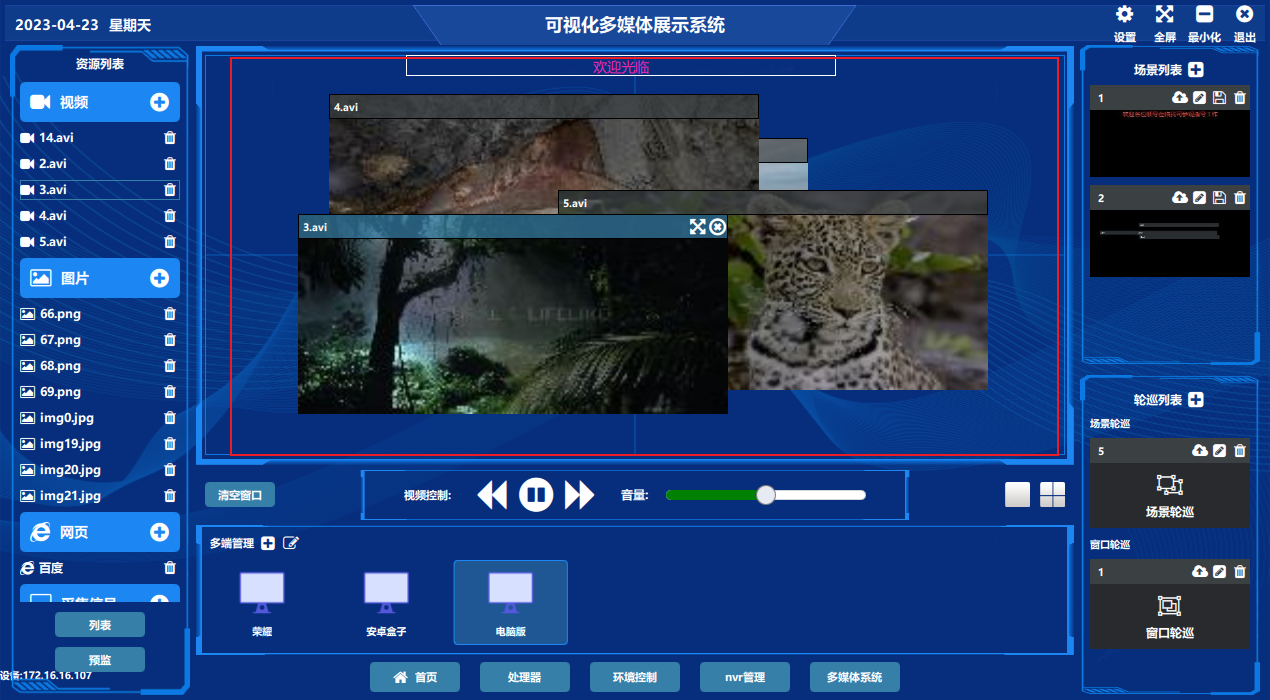This screenshot has width=1270, height=700.
Task: Click the 清空窗口 button
Action: point(240,495)
